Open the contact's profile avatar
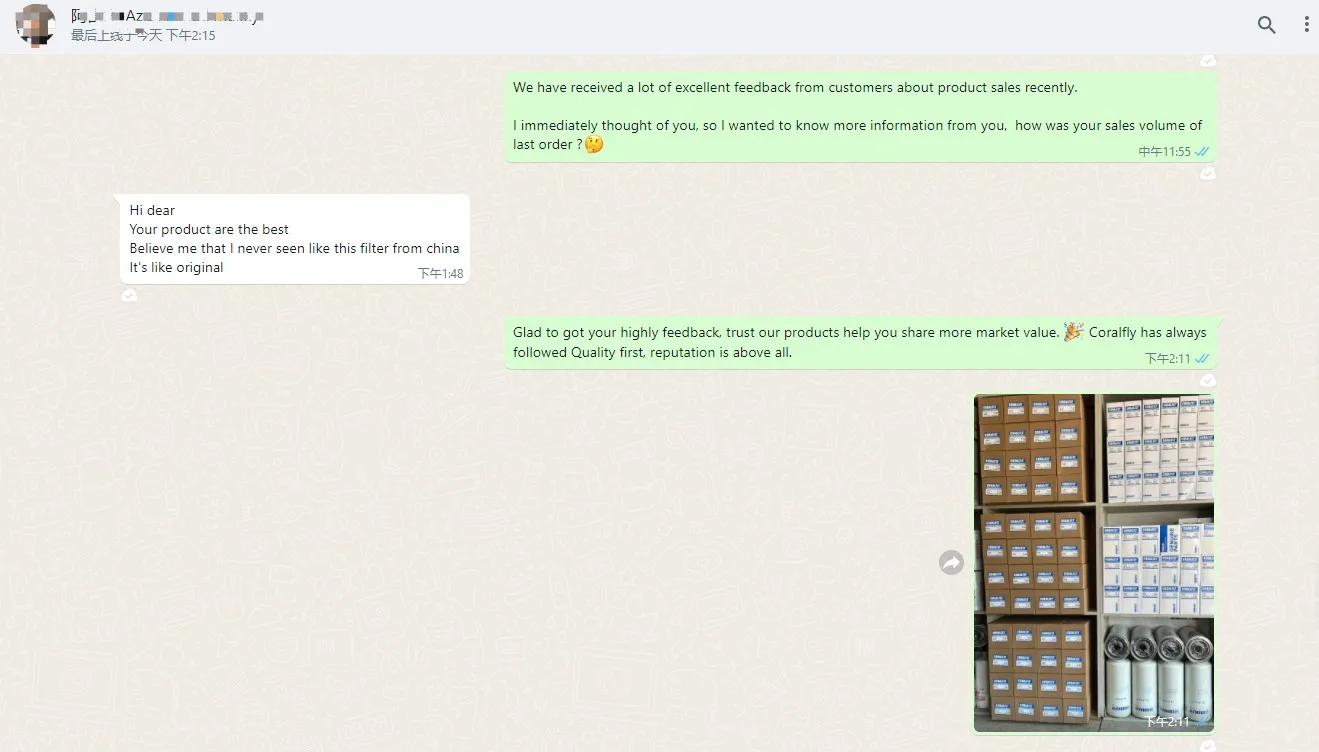The height and width of the screenshot is (752, 1319). (37, 25)
